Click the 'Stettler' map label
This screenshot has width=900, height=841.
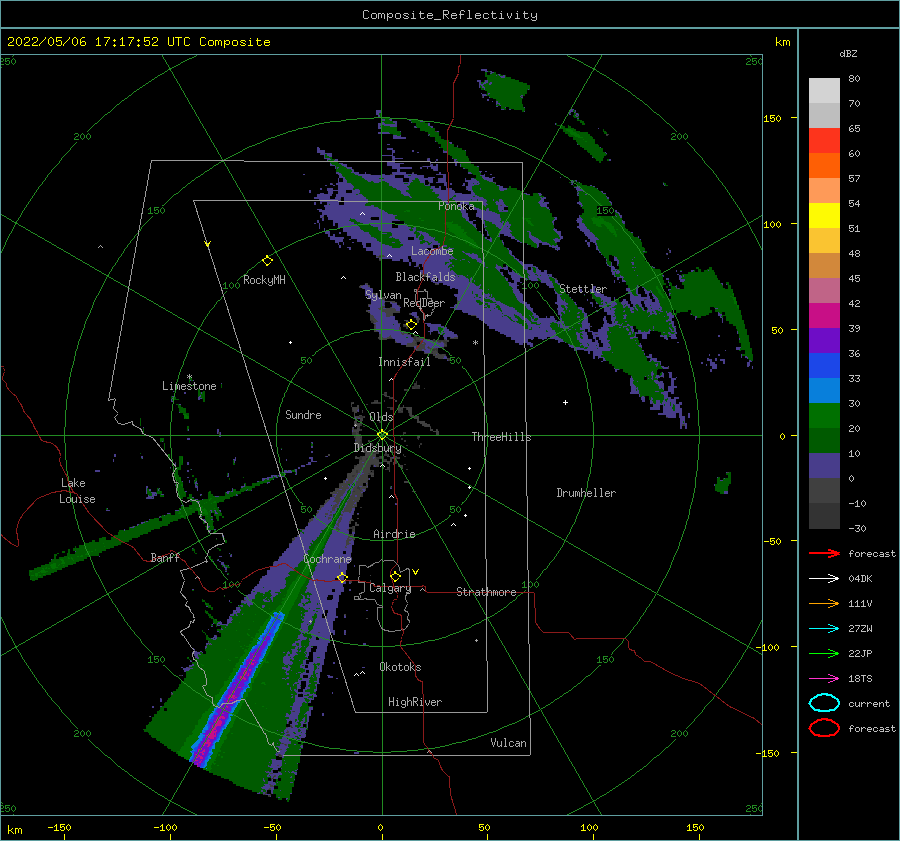[x=583, y=289]
